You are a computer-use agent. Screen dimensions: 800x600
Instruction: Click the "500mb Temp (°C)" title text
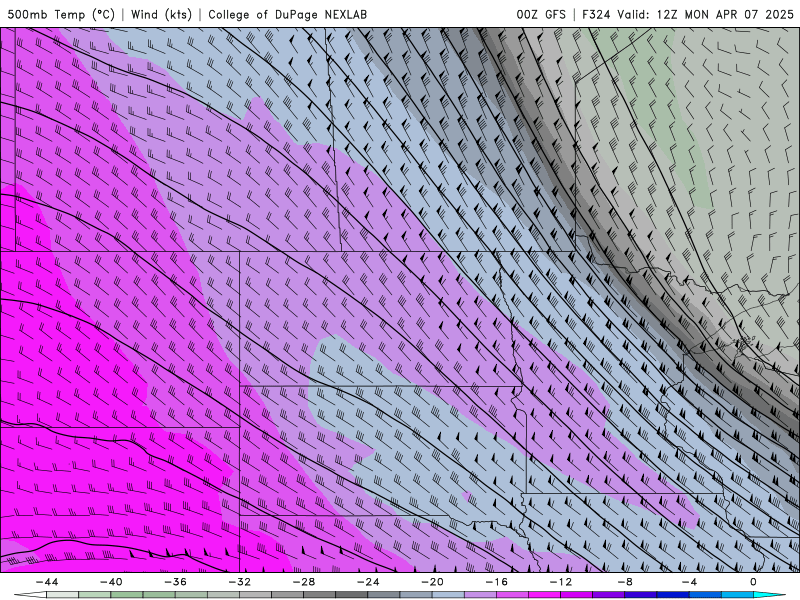(x=61, y=15)
